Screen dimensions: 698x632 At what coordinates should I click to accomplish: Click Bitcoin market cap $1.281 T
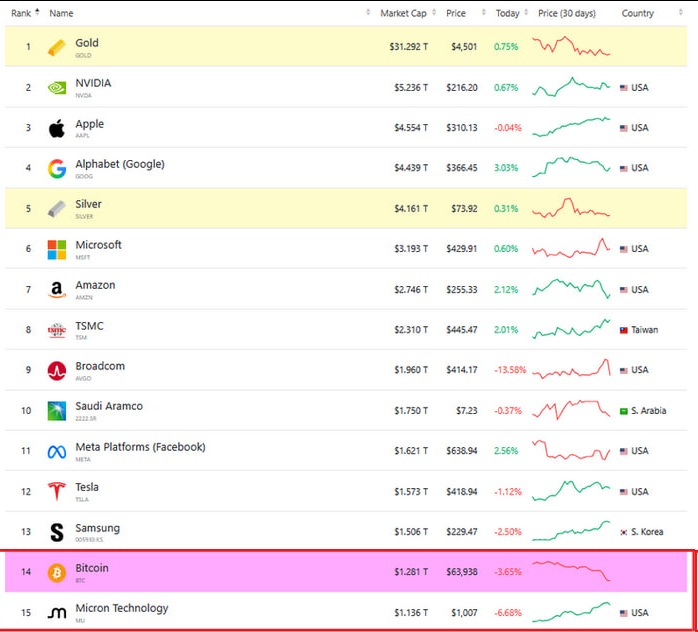click(x=411, y=572)
